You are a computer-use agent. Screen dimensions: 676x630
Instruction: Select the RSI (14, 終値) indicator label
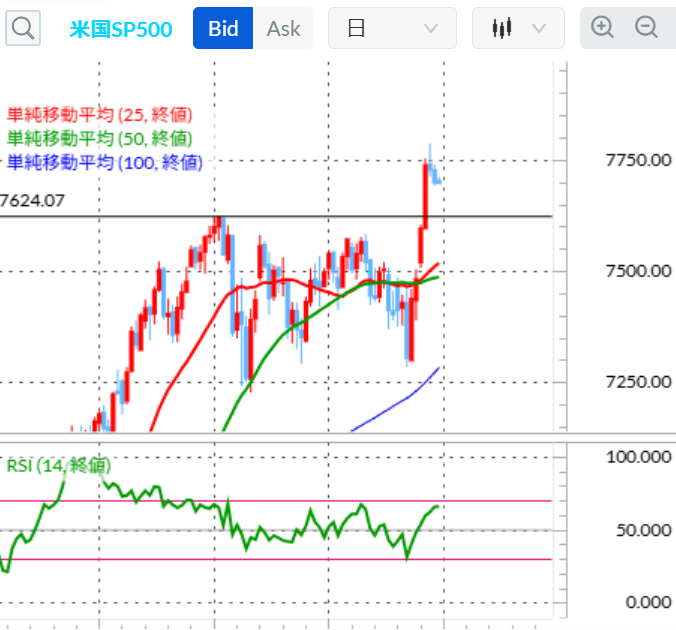click(59, 466)
